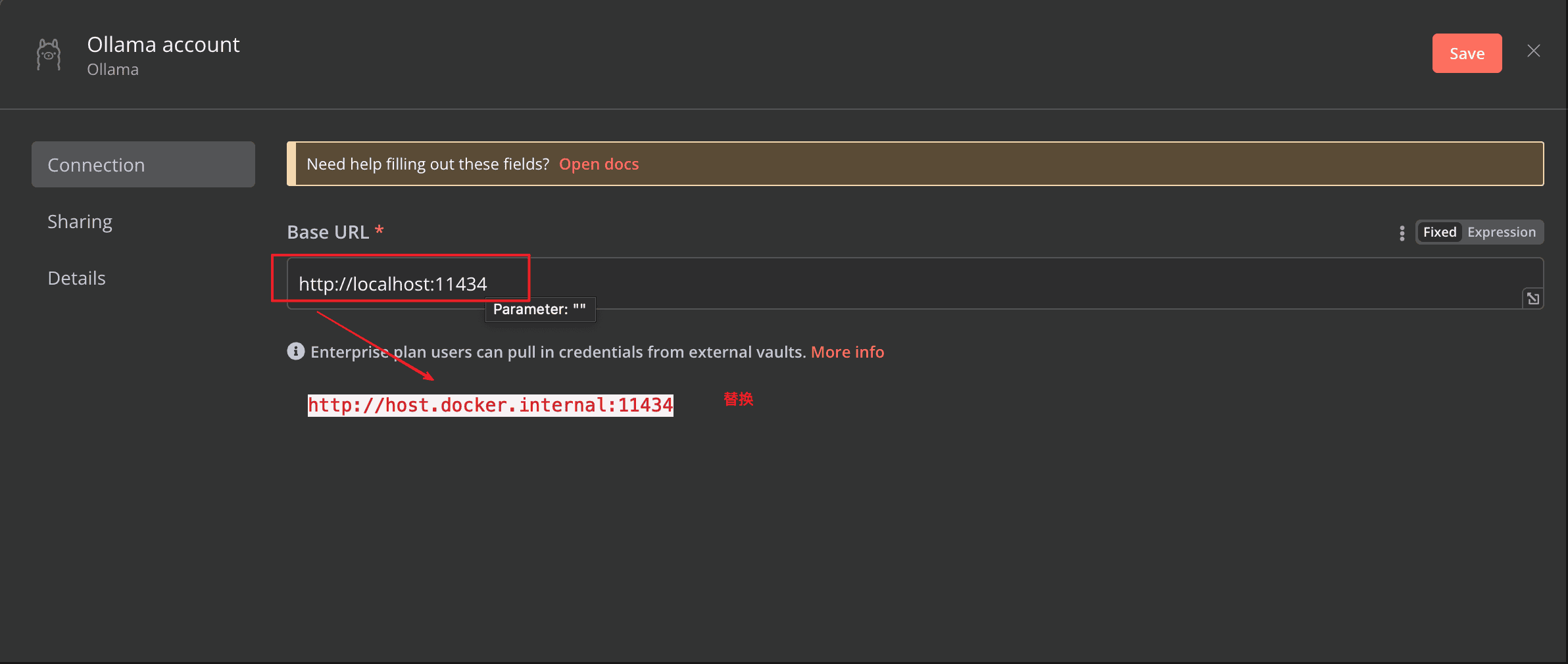Viewport: 1568px width, 664px height.
Task: Click the host.docker.internal URL annotation
Action: pos(490,405)
